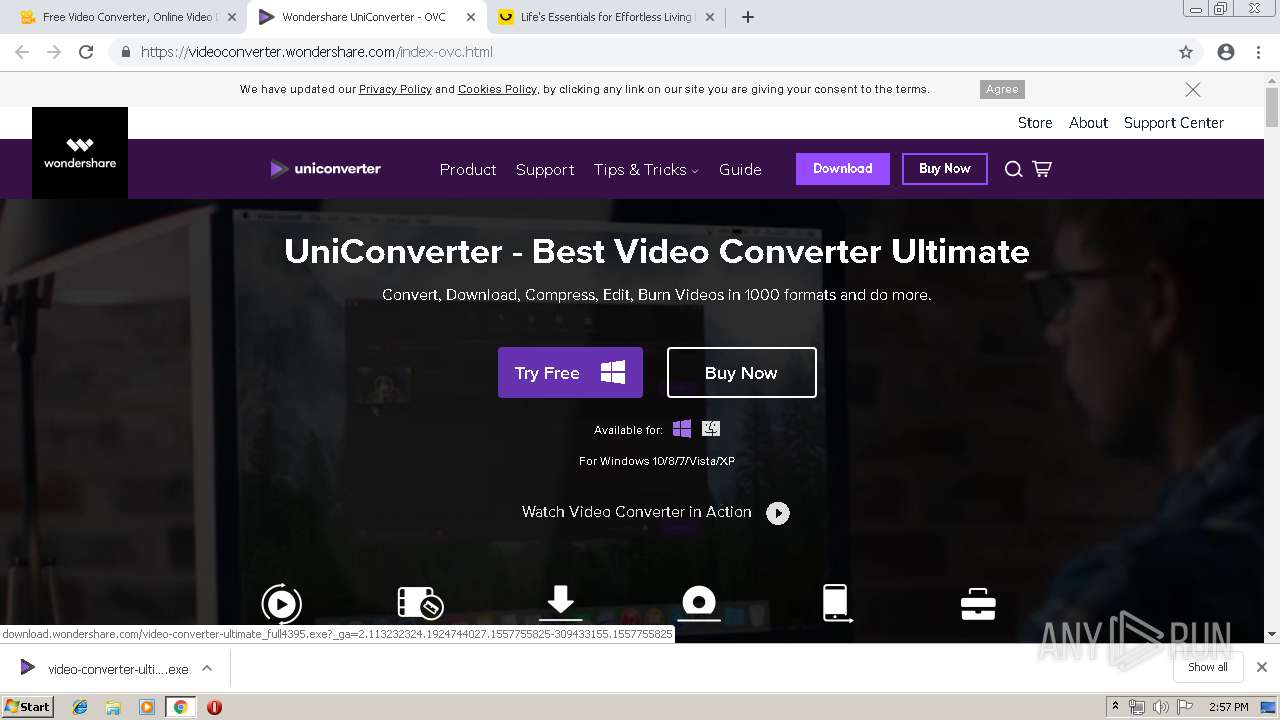Click the video editing film icon

point(420,603)
